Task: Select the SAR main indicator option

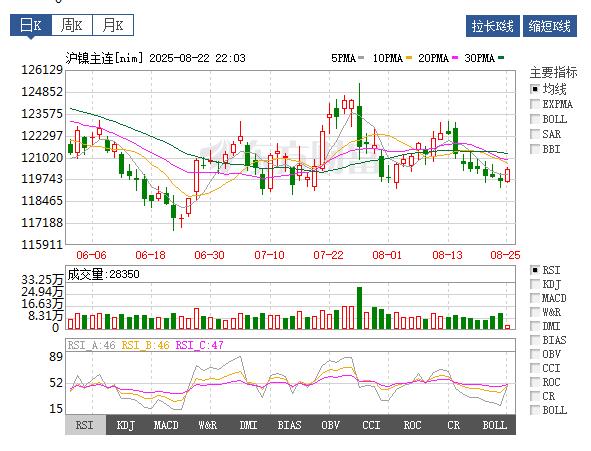Action: 534,134
